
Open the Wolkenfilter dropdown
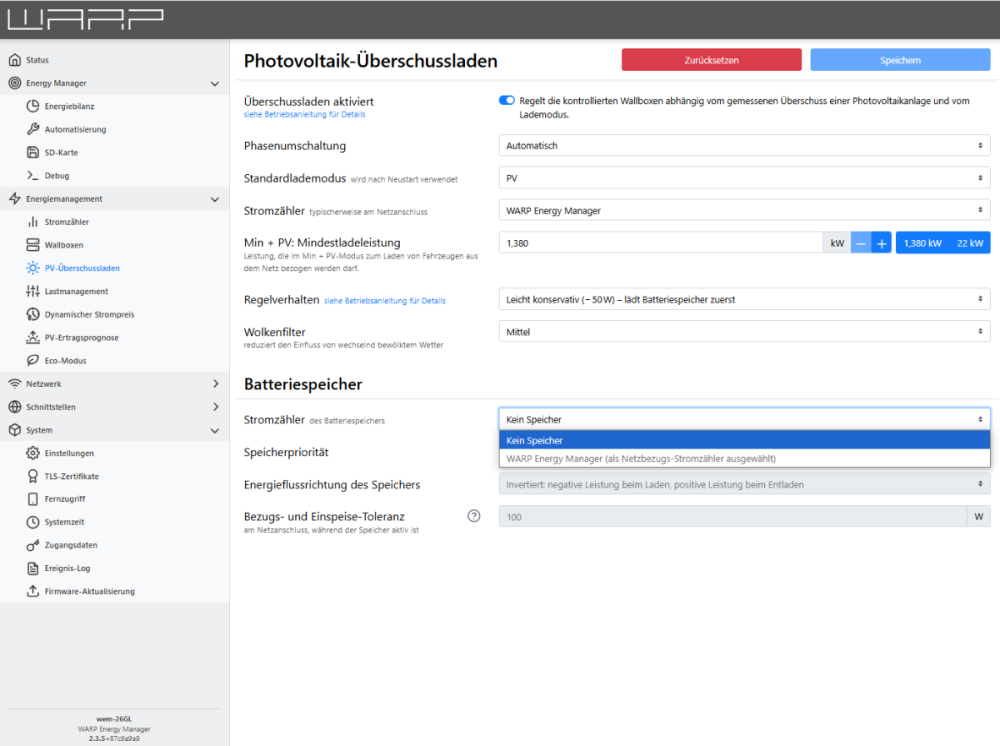coord(744,332)
